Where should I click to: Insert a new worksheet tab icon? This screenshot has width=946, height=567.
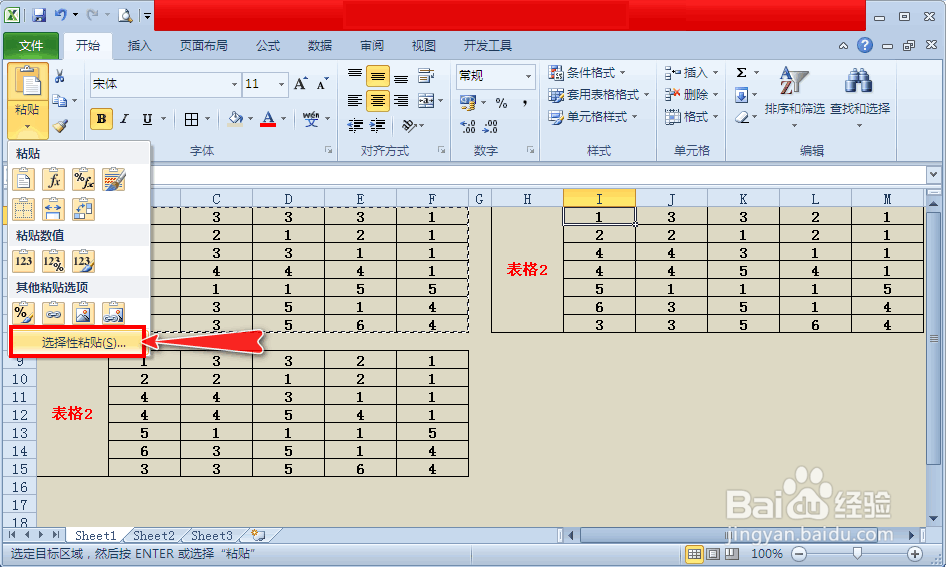[x=258, y=535]
